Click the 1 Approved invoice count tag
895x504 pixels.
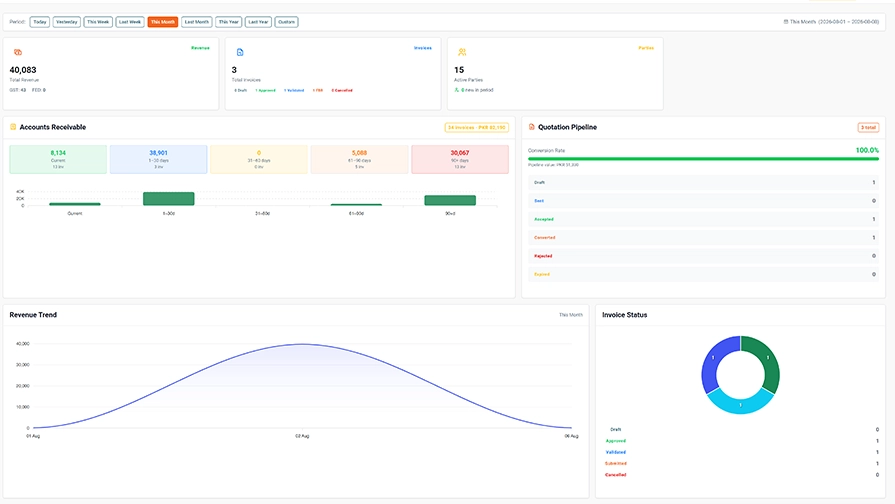(x=265, y=90)
